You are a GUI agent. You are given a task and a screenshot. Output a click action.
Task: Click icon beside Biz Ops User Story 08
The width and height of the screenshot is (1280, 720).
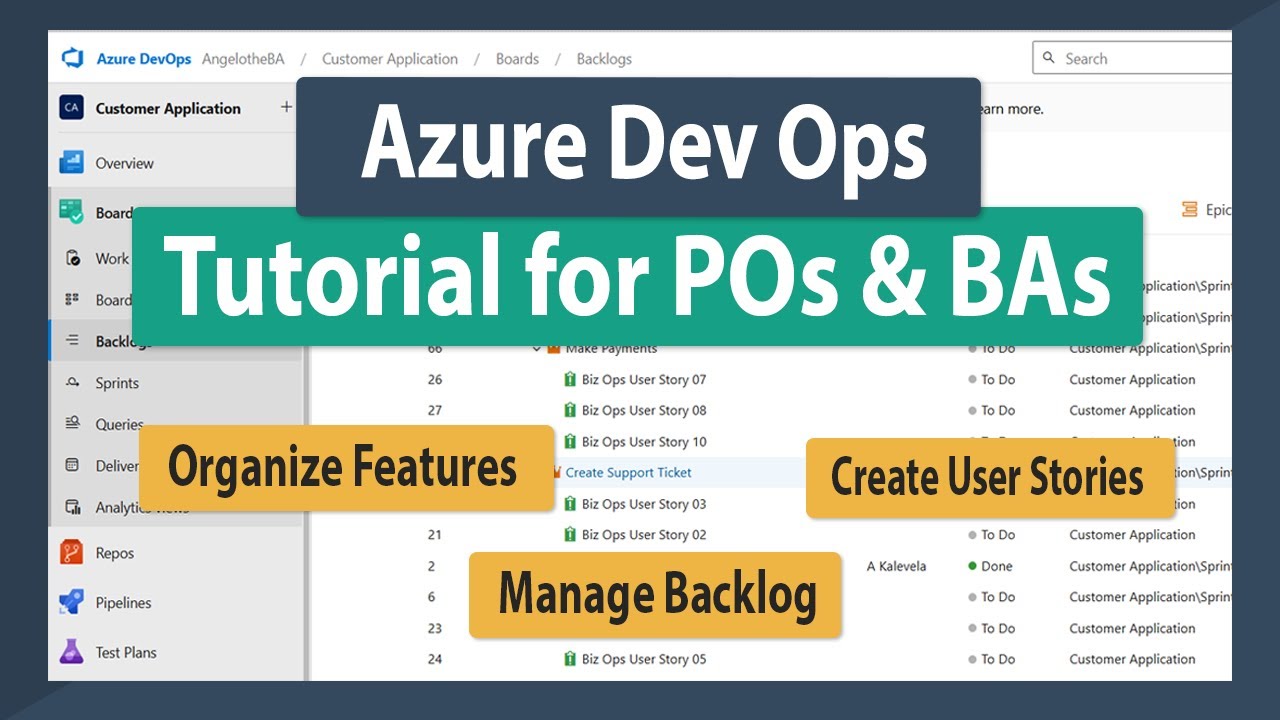[570, 410]
